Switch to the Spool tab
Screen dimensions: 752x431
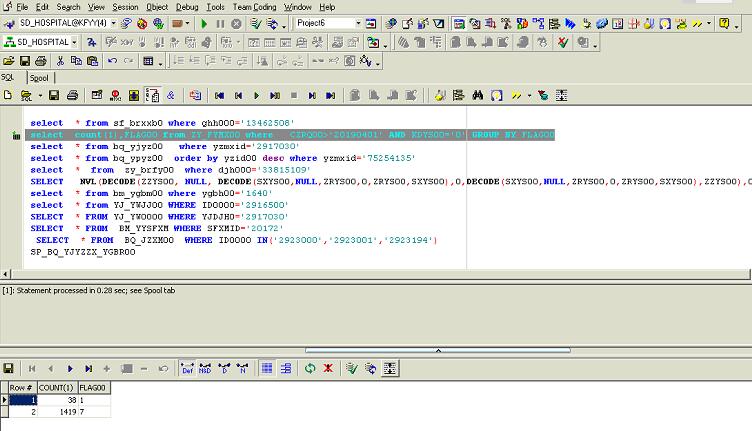pos(39,77)
